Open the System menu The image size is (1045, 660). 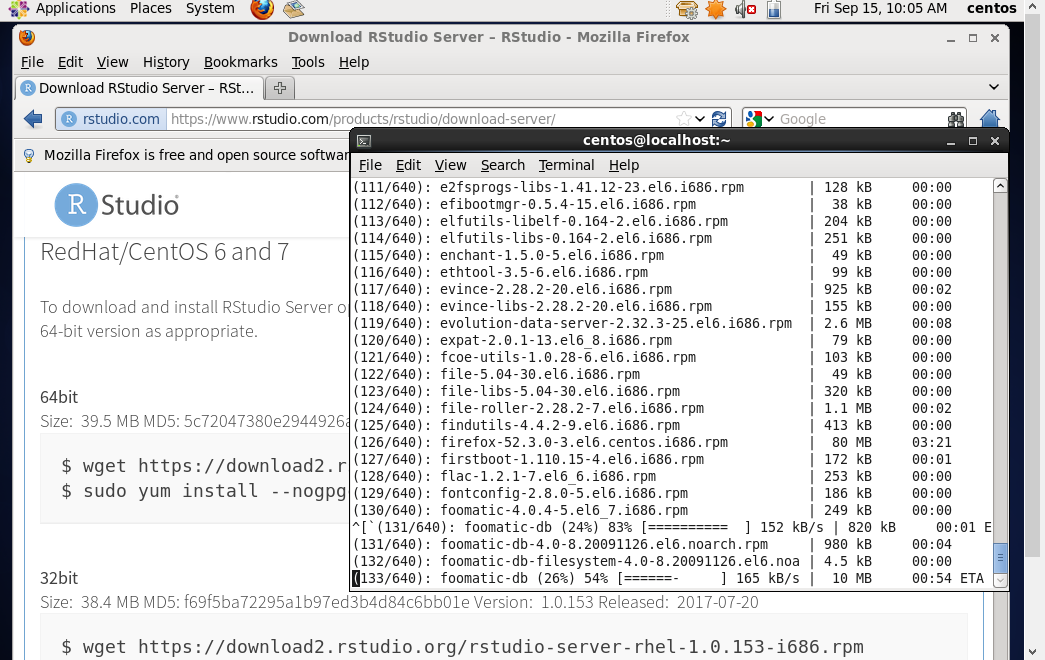[210, 8]
